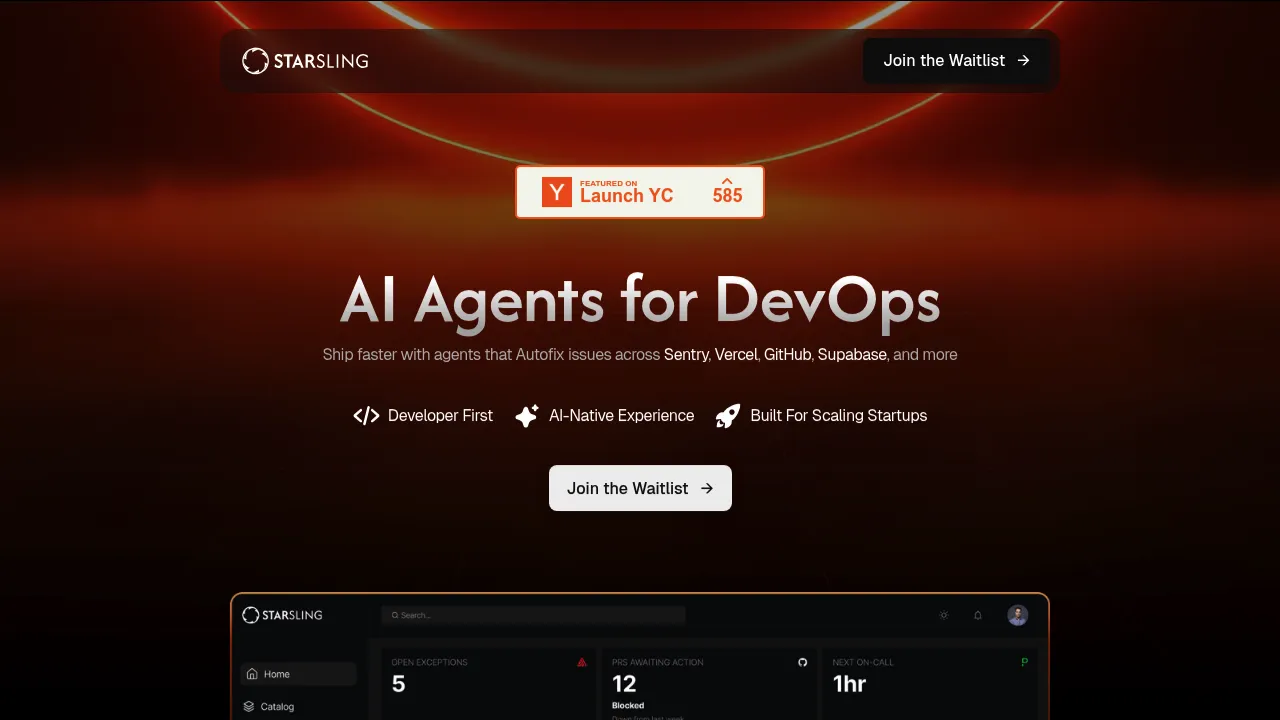The width and height of the screenshot is (1280, 720).
Task: Click the Next On-Call value 1hr
Action: coord(849,684)
